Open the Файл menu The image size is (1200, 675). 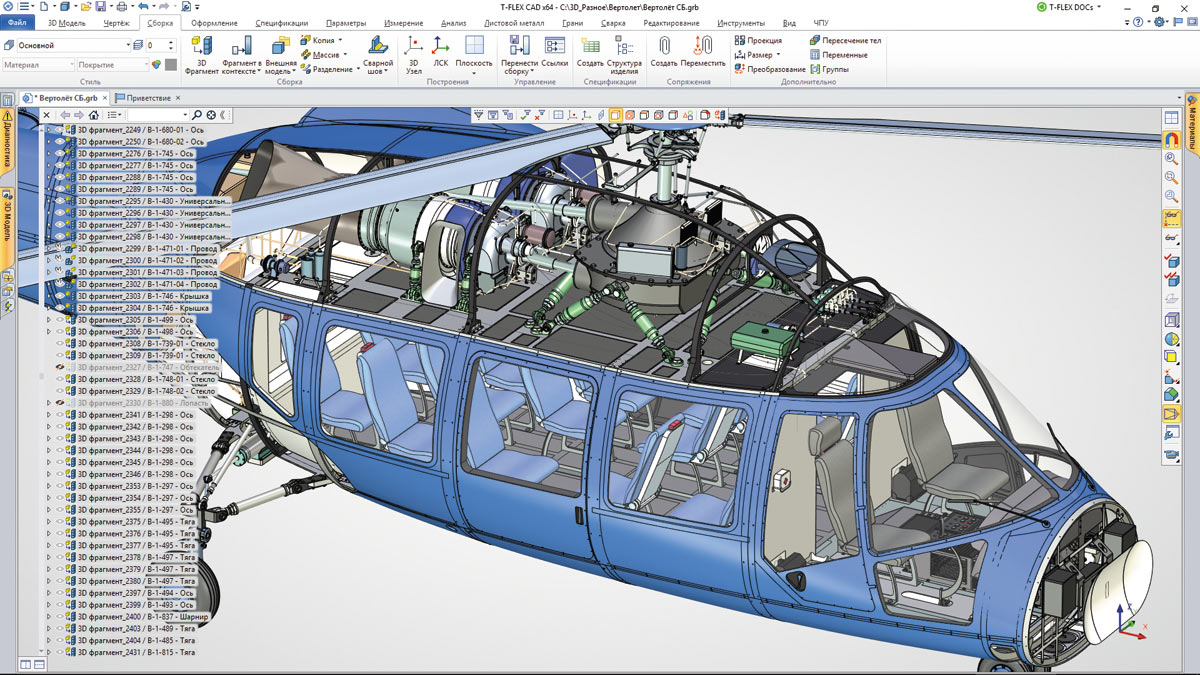click(x=17, y=22)
